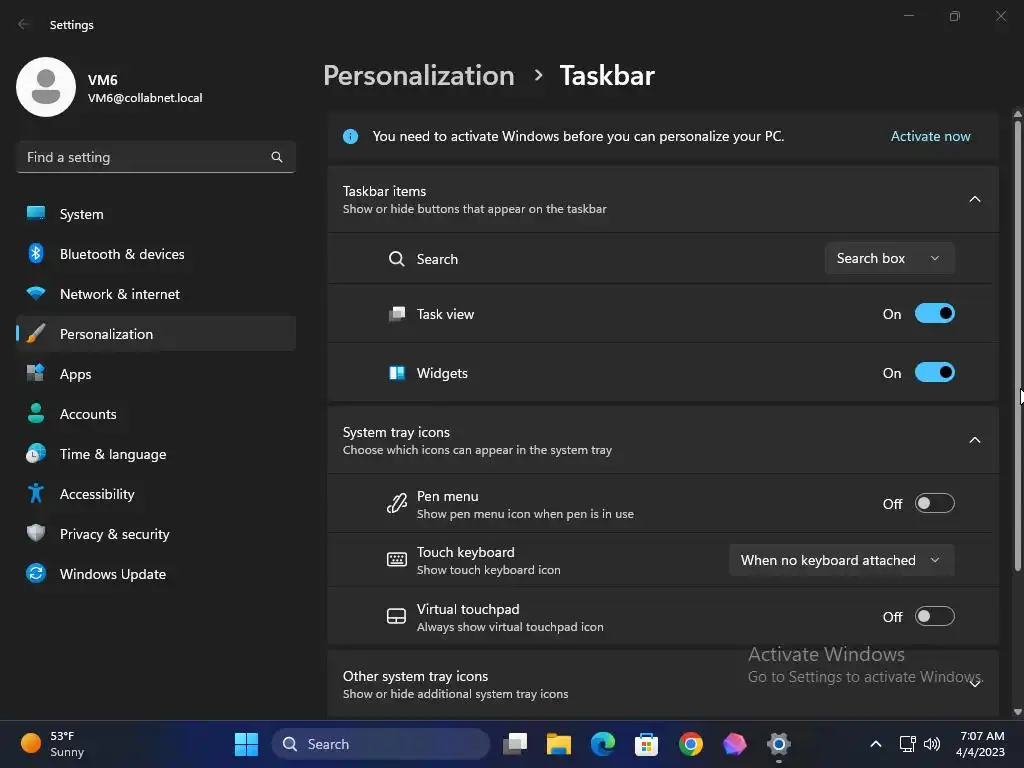
Task: Click the Widgets row icon
Action: [x=396, y=373]
